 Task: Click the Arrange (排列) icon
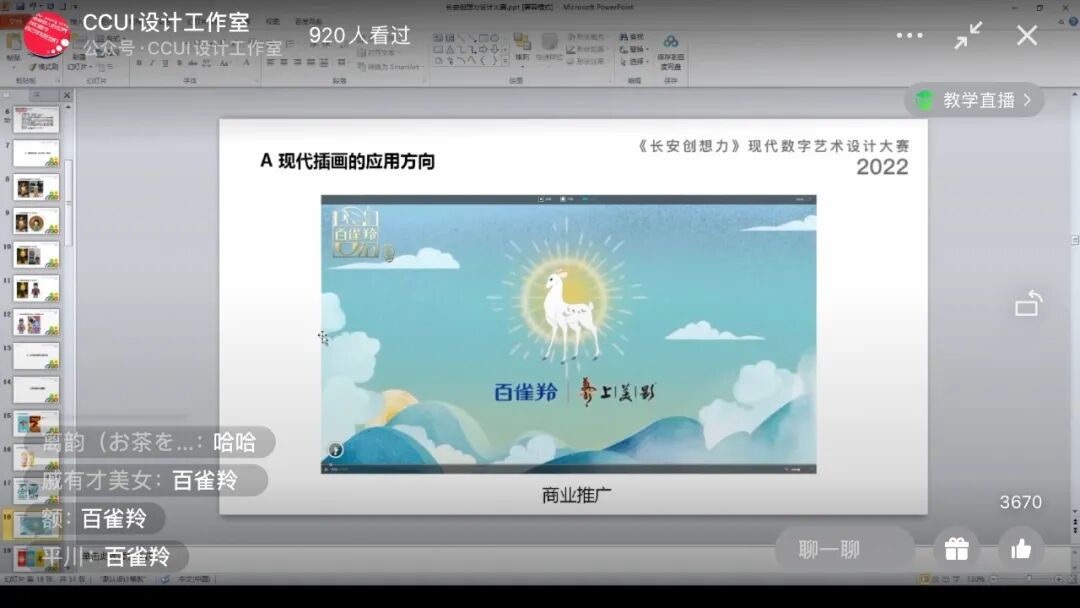(x=521, y=45)
